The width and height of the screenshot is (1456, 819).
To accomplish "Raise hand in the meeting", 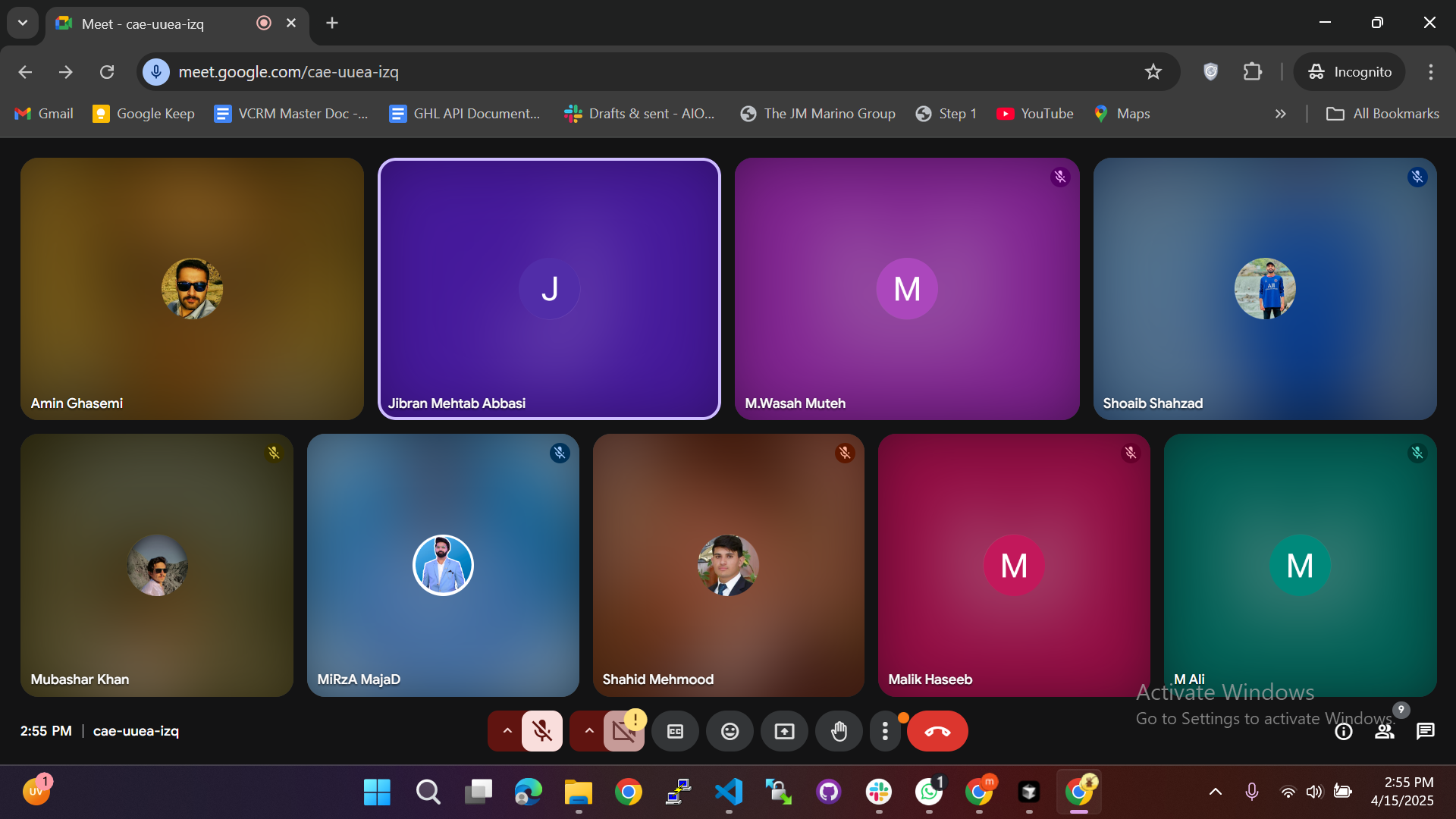I will tap(839, 731).
